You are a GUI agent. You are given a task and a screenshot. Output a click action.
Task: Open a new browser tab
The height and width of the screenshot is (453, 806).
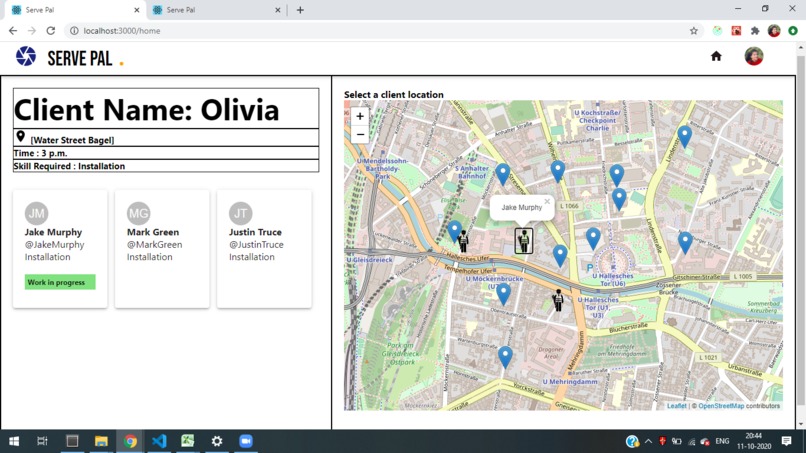point(300,10)
